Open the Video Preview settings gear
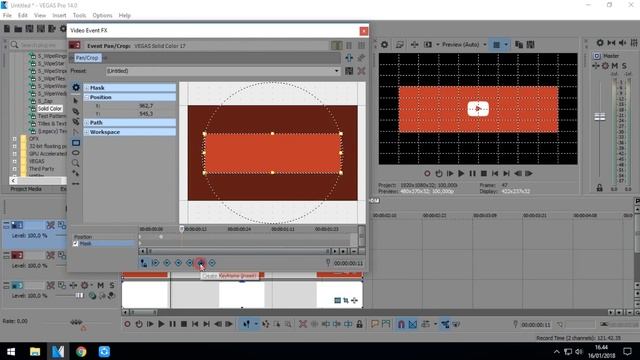Screen dimensions: 640x360 384,44
